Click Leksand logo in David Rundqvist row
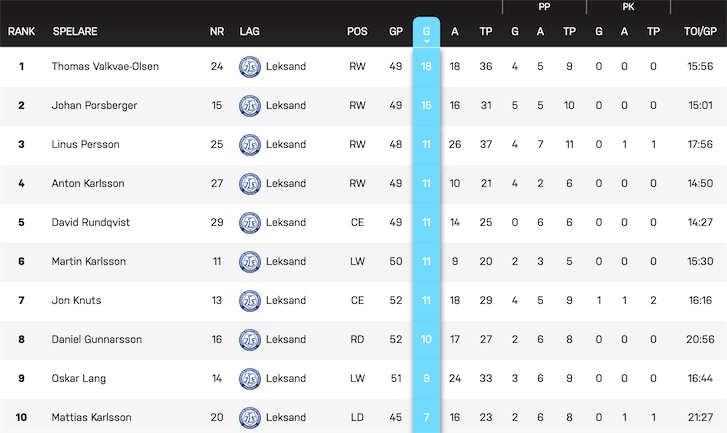The height and width of the screenshot is (433, 727). pyautogui.click(x=249, y=223)
